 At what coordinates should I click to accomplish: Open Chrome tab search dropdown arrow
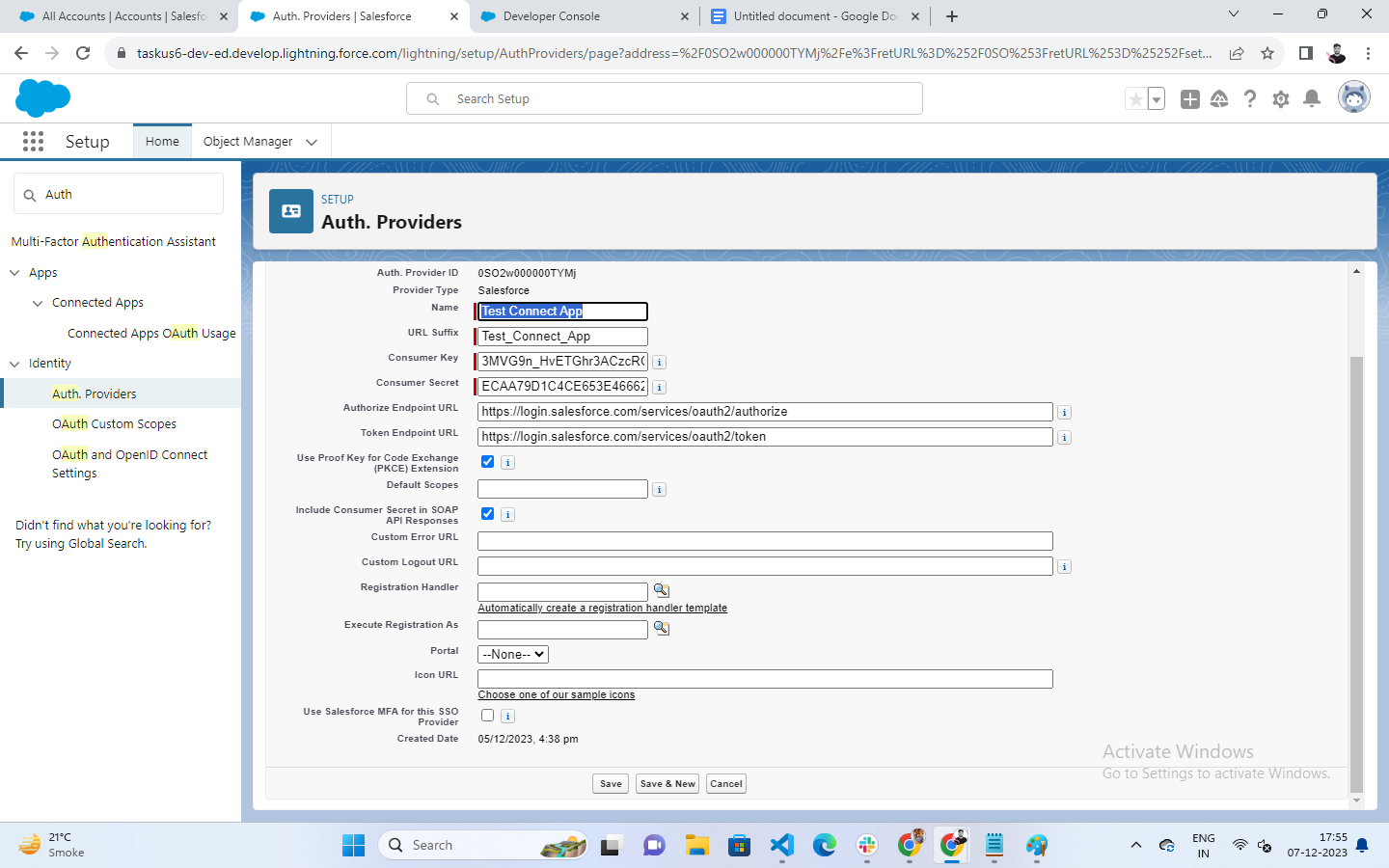tap(1233, 14)
